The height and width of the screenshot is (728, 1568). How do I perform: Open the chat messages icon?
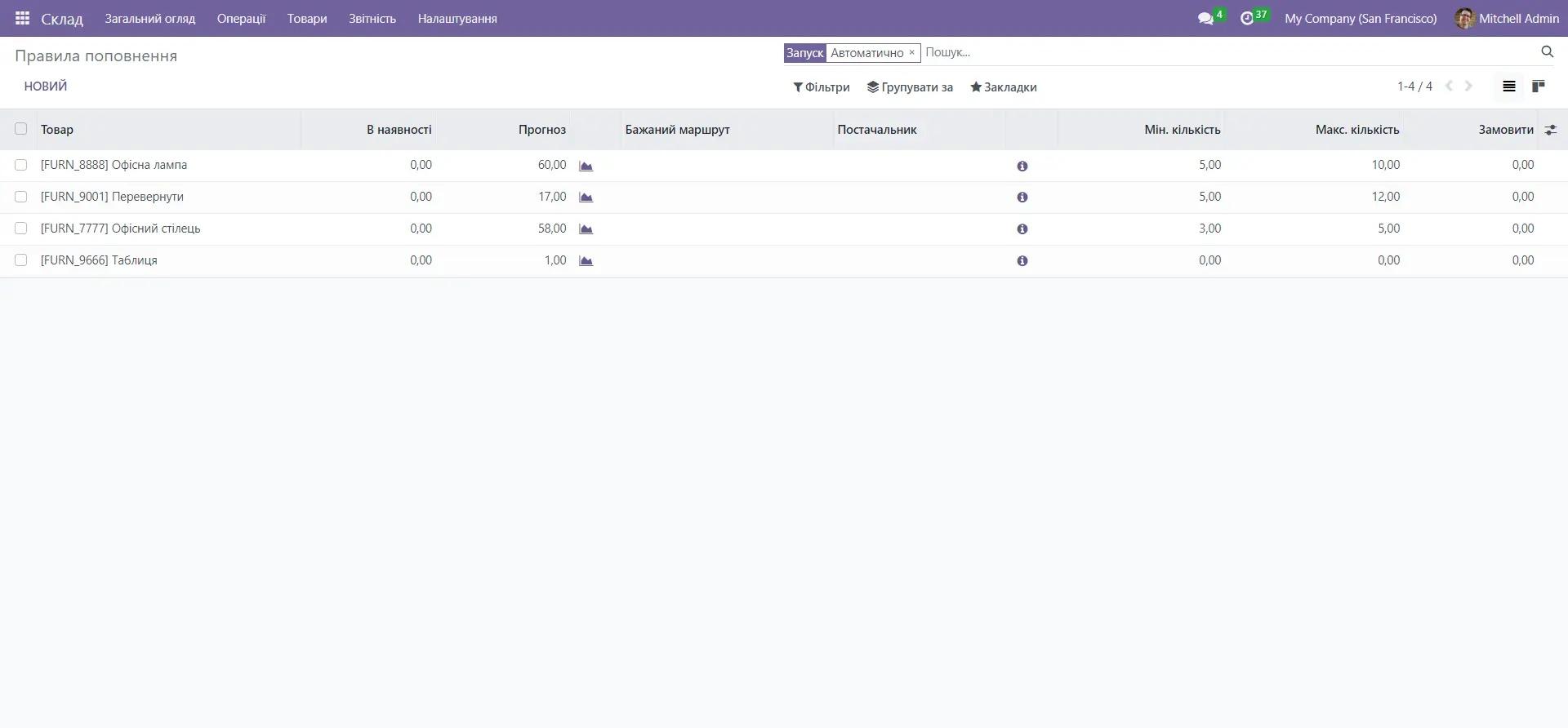coord(1205,18)
